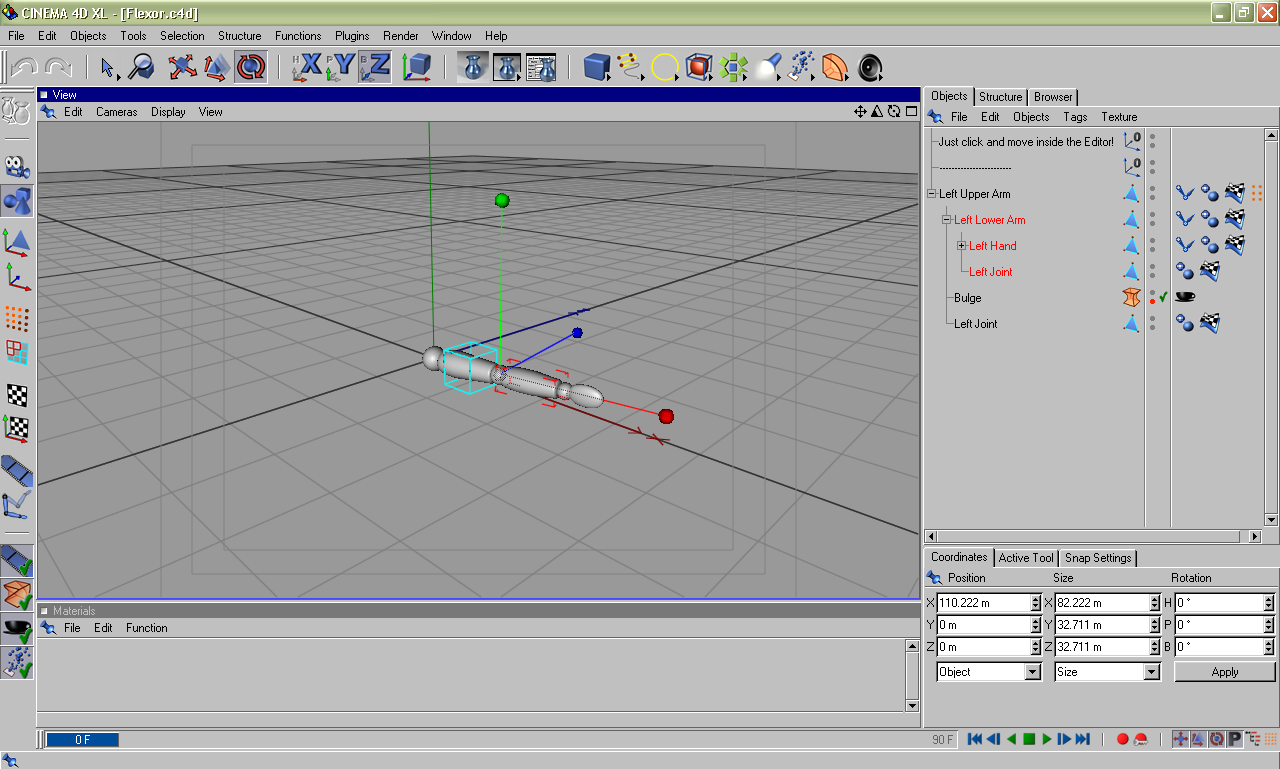Choose the Scale tool icon

(x=216, y=67)
